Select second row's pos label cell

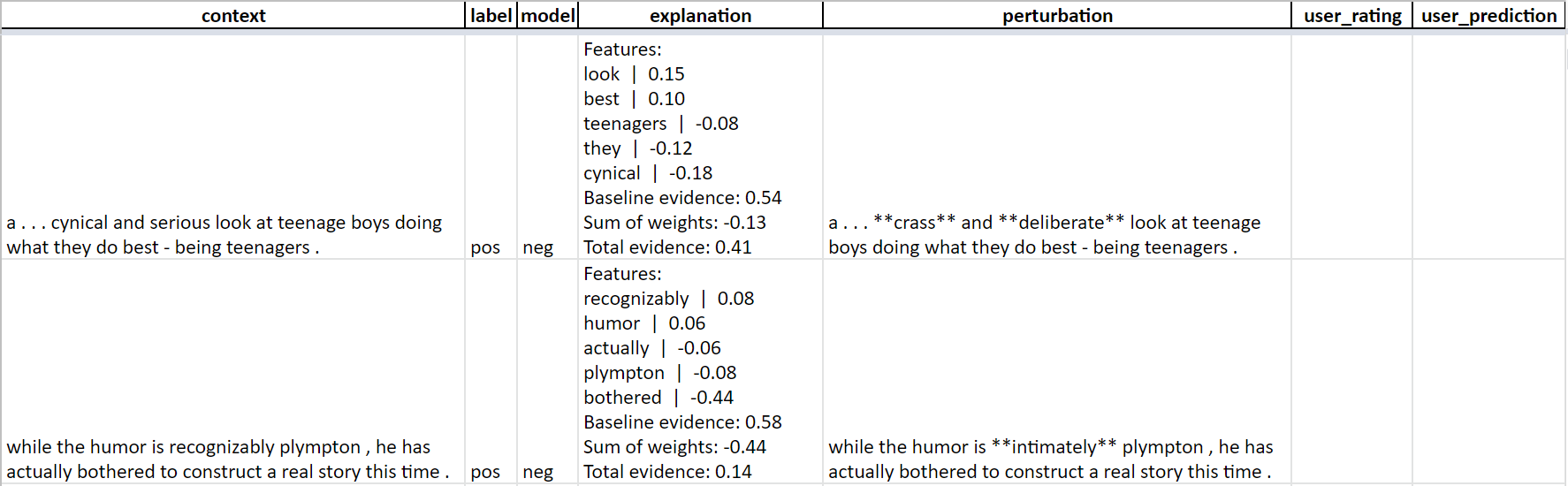coord(491,371)
